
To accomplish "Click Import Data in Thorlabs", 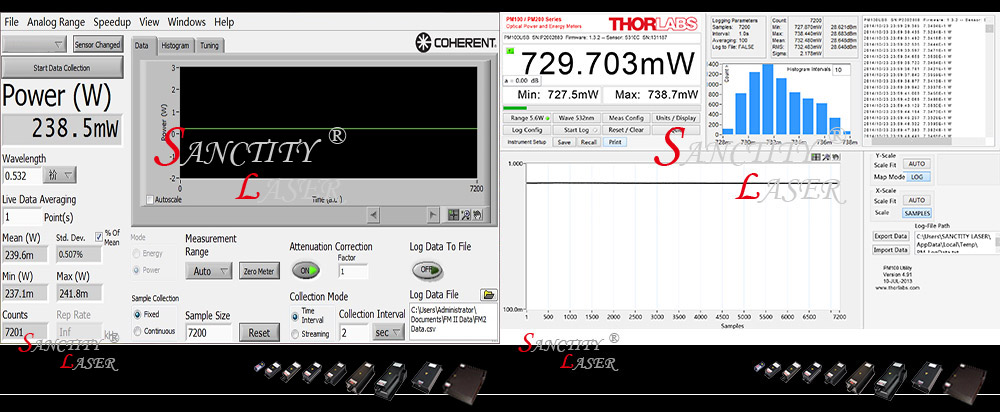I will pyautogui.click(x=890, y=250).
